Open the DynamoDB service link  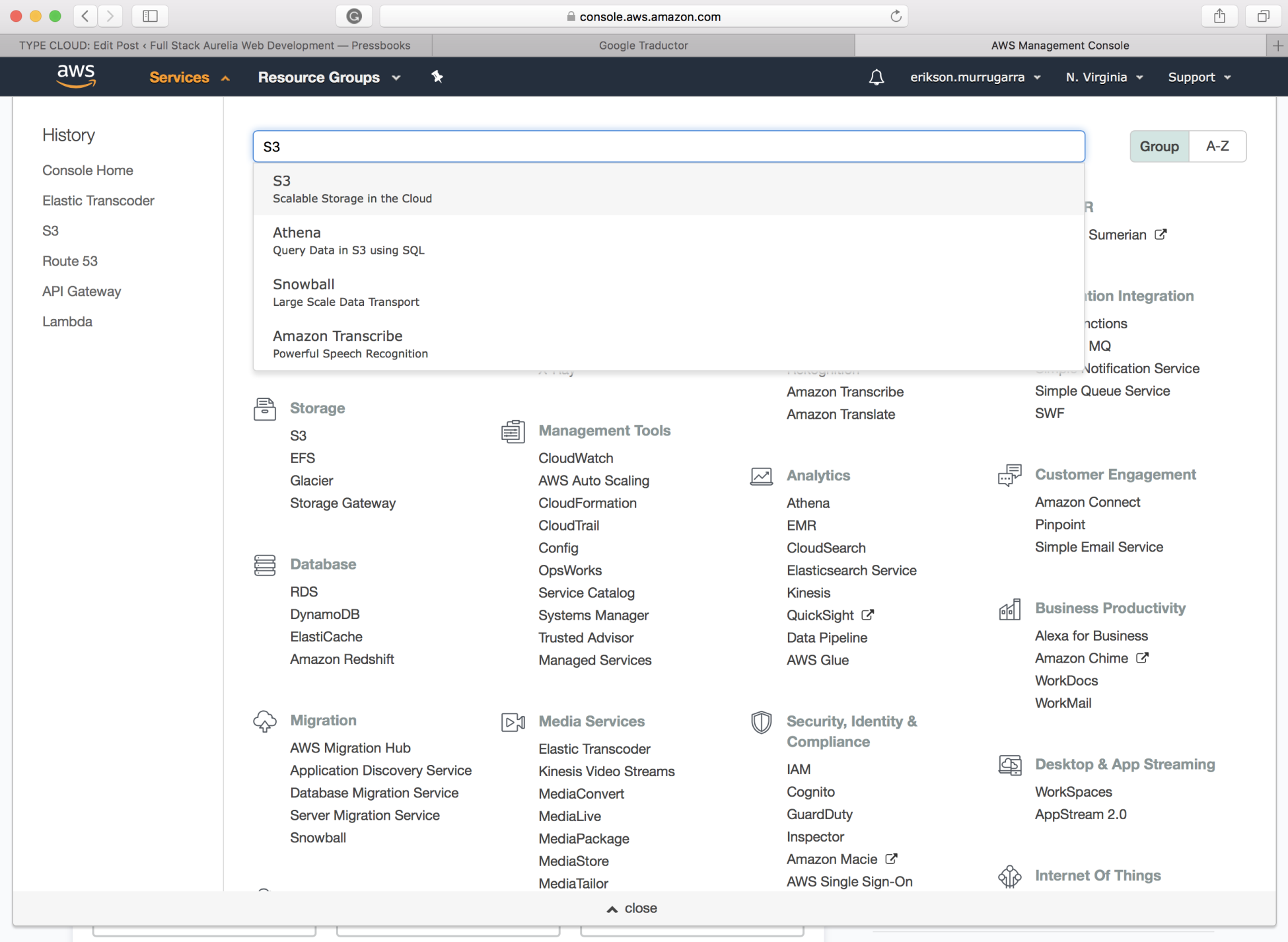pos(325,614)
